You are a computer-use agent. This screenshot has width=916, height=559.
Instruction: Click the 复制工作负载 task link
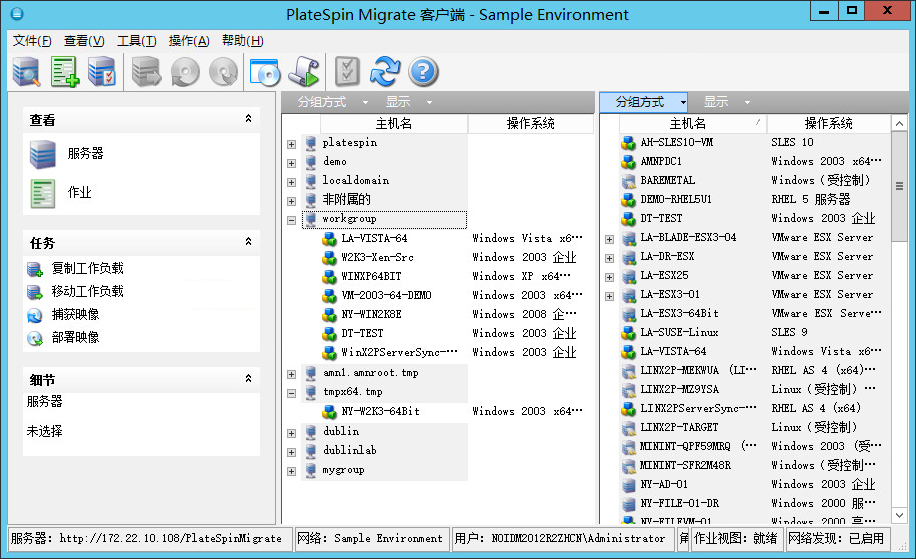tap(87, 269)
